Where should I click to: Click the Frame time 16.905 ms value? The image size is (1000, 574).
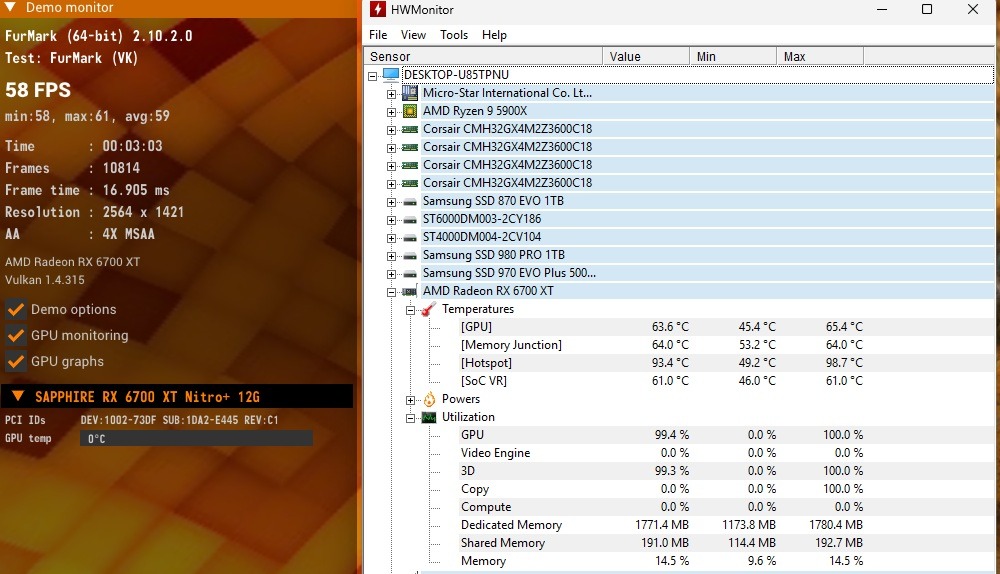pyautogui.click(x=136, y=190)
